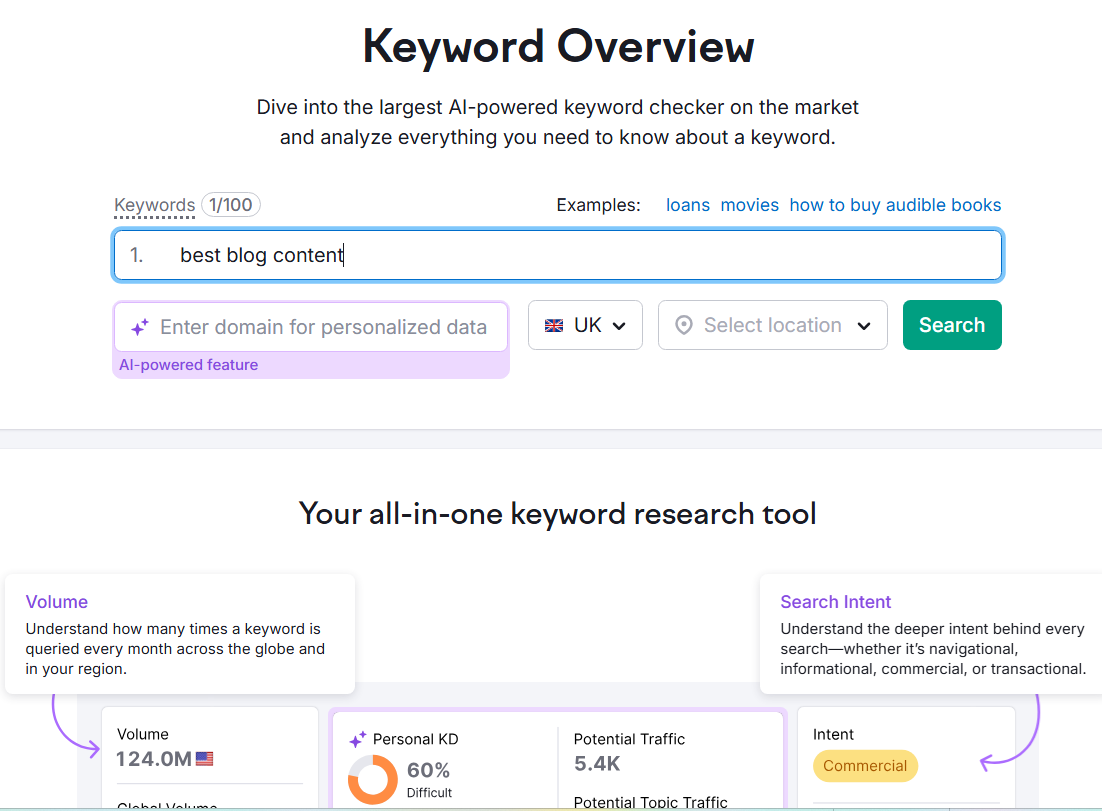Viewport: 1102px width, 811px height.
Task: Click the orange 60% difficulty donut chart
Action: click(372, 780)
